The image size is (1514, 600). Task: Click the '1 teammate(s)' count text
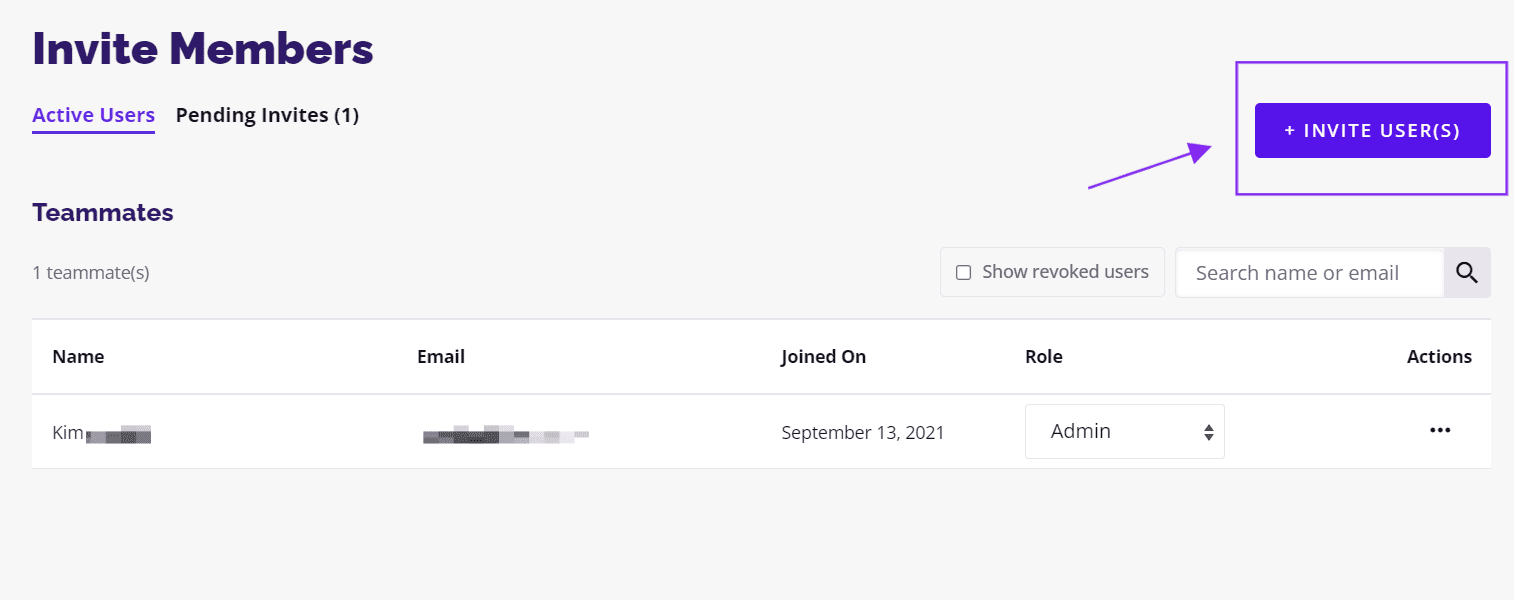coord(91,272)
